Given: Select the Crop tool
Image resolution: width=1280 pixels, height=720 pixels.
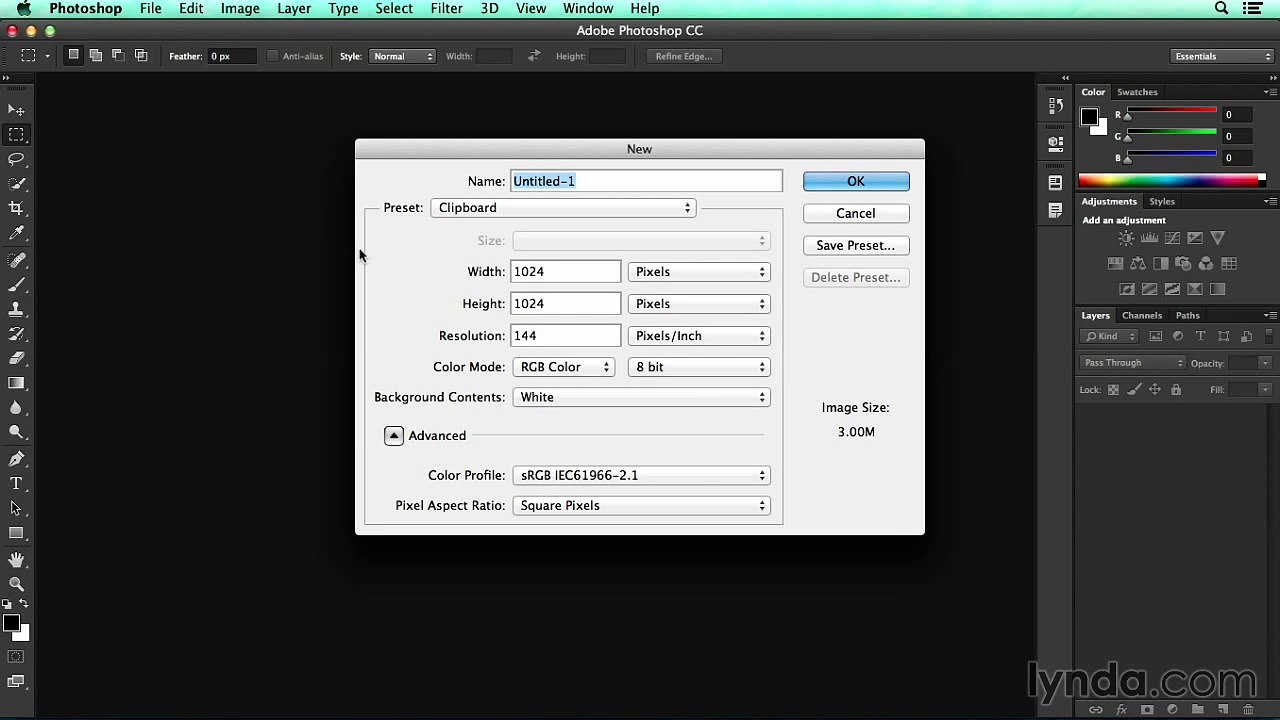Looking at the screenshot, I should (x=16, y=209).
